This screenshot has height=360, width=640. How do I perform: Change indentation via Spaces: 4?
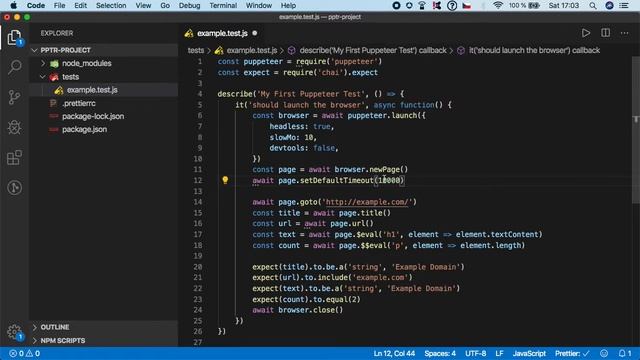[x=440, y=353]
